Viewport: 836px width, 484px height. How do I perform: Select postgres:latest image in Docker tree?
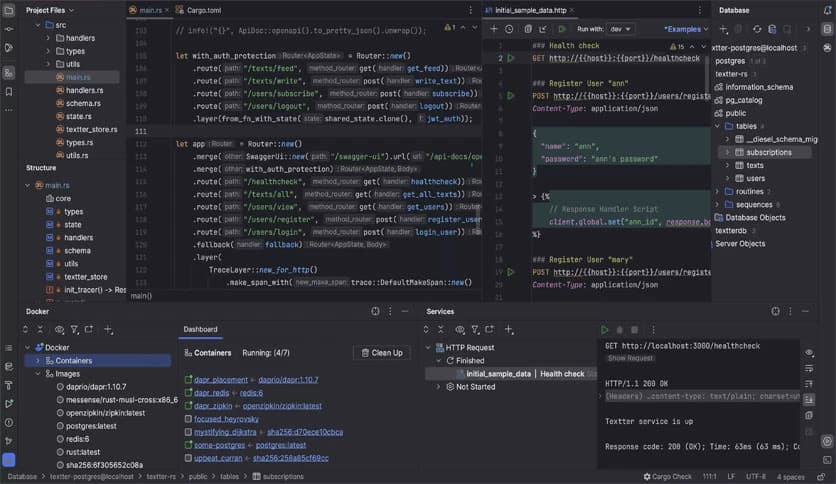coord(91,426)
